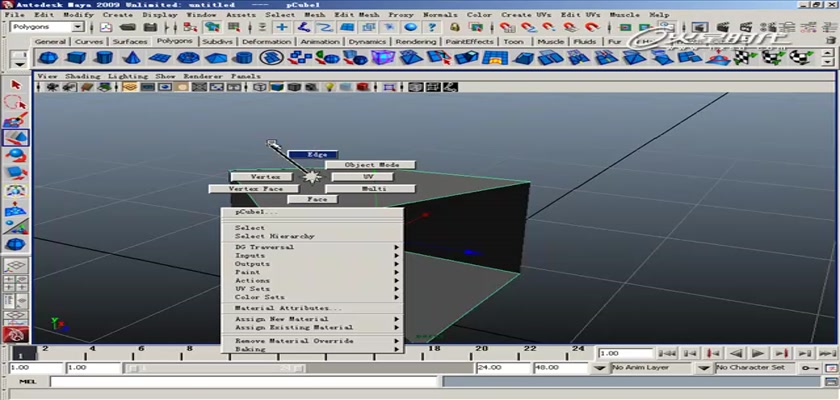
Task: Select the polygon sphere shelf icon
Action: pyautogui.click(x=48, y=59)
